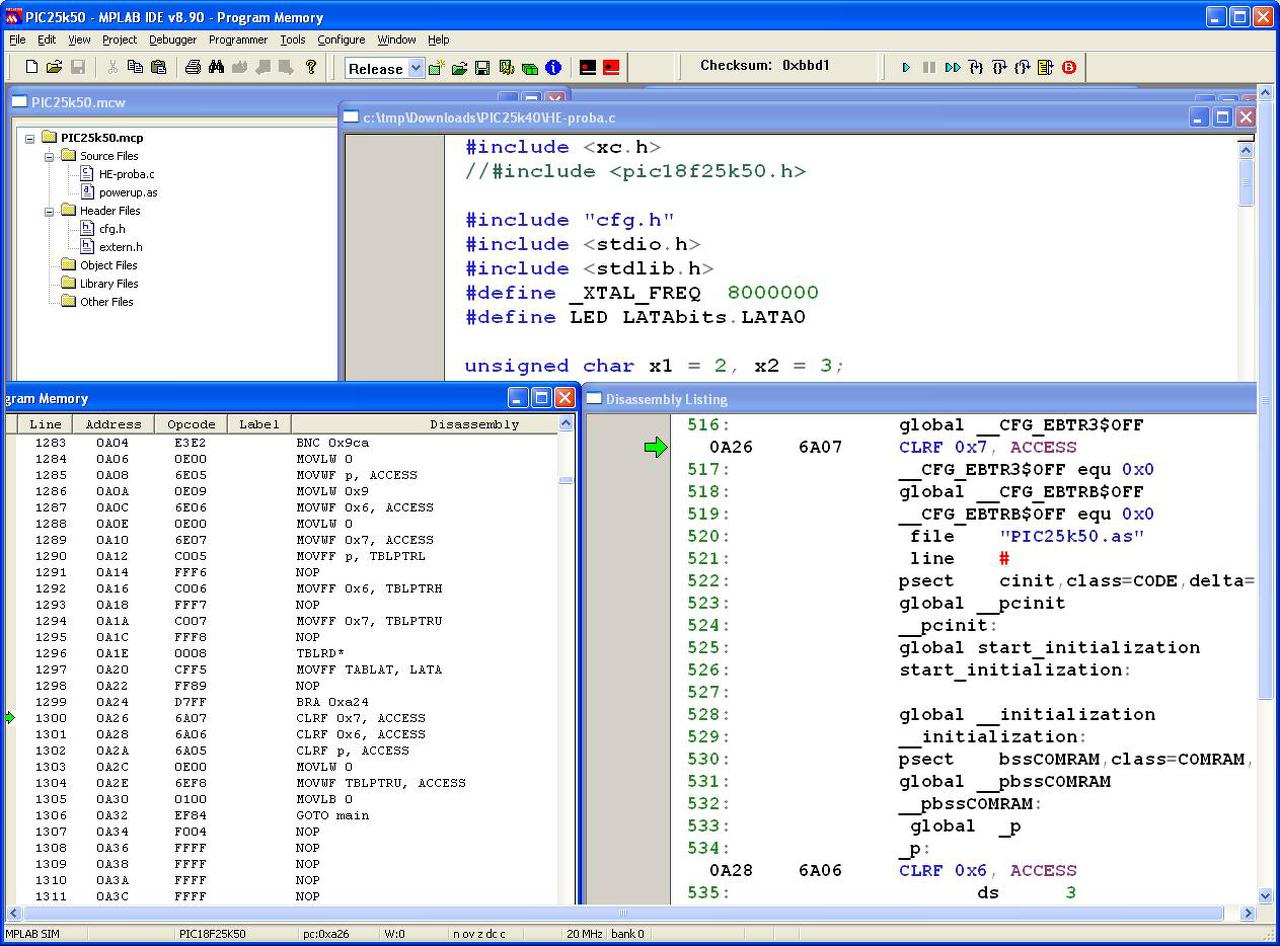
Task: Run the program with the play icon
Action: [906, 68]
